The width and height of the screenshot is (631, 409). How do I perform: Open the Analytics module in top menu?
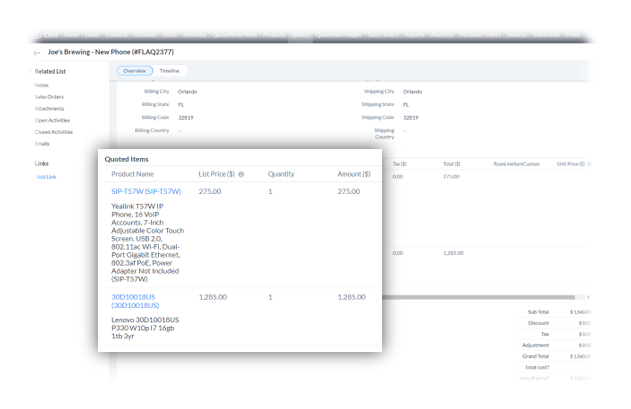tap(440, 36)
